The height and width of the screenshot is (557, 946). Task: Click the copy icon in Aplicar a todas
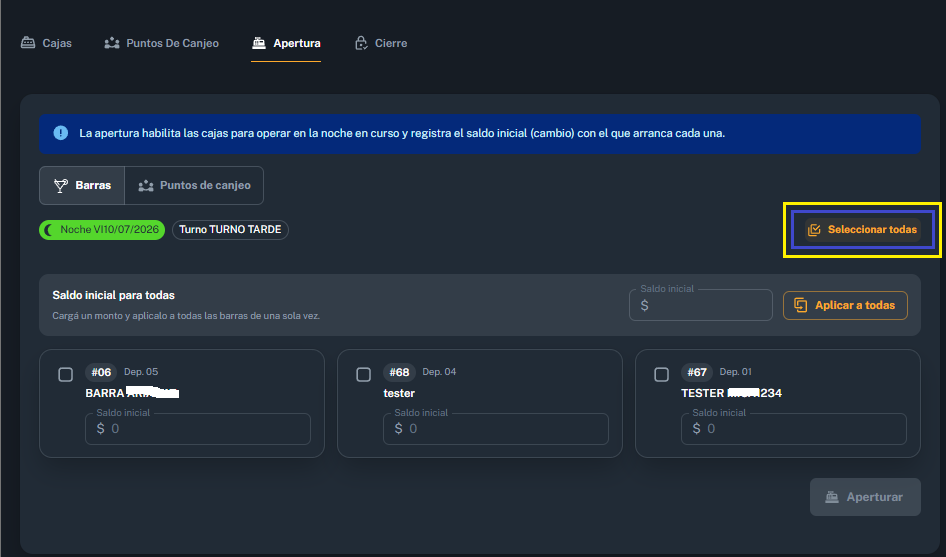tap(800, 305)
